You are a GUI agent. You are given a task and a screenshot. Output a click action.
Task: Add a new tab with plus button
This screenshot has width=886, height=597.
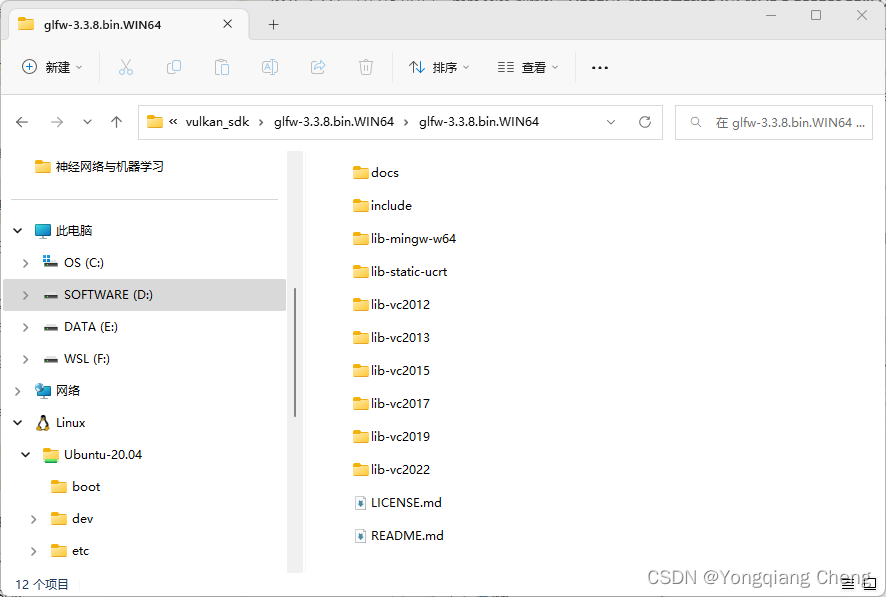click(x=273, y=24)
